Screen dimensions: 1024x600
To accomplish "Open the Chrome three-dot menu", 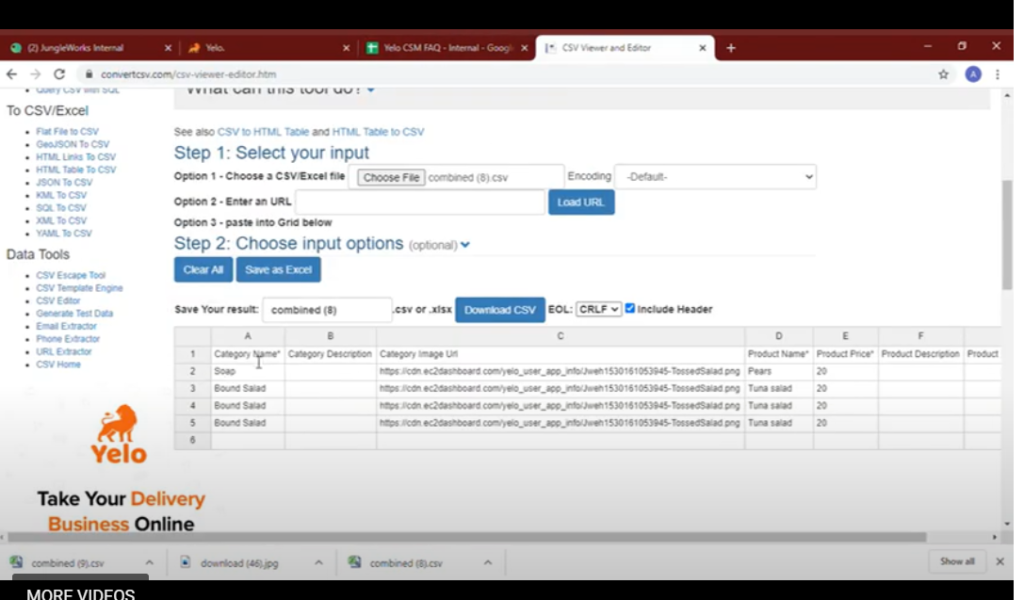I will 997,74.
